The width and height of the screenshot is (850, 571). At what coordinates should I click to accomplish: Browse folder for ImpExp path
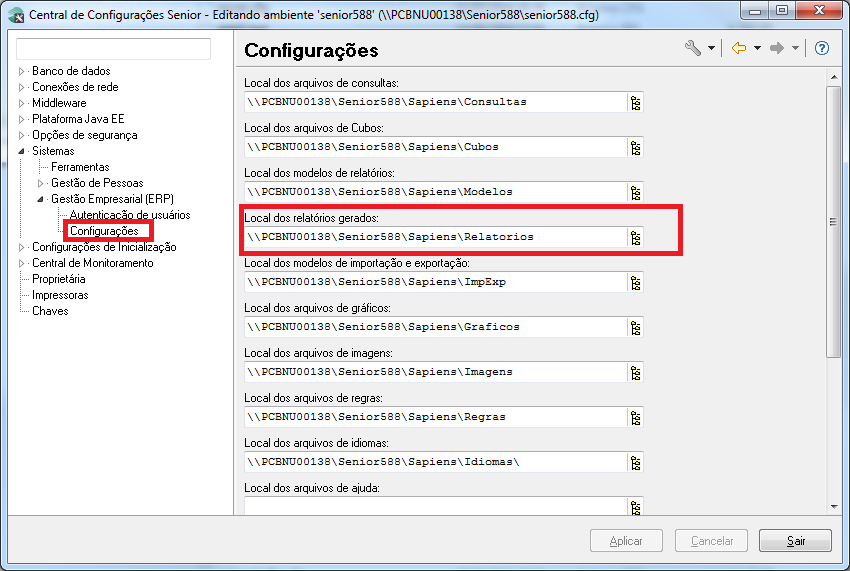pos(635,283)
